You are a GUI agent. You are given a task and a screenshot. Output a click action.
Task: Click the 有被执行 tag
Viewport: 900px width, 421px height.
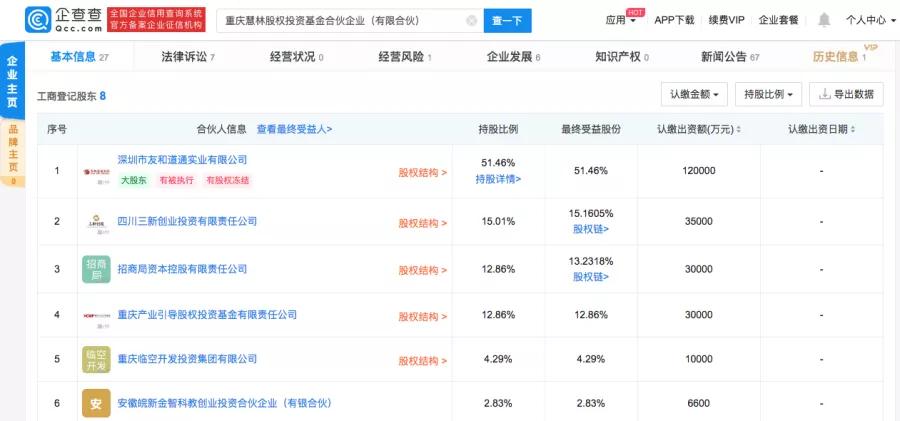(176, 180)
